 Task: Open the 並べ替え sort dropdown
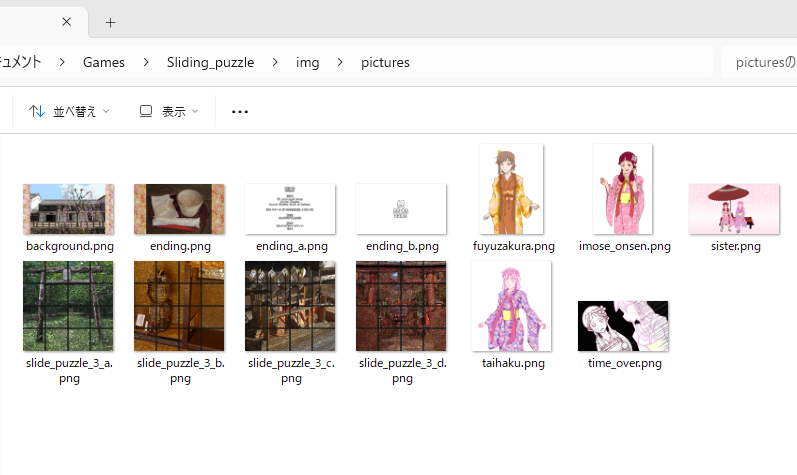point(69,111)
